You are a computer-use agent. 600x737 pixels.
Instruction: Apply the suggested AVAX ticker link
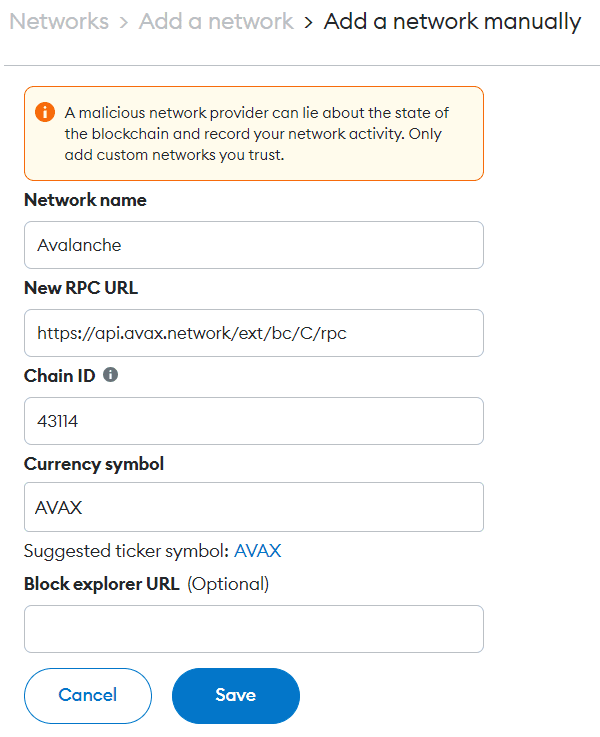click(258, 551)
